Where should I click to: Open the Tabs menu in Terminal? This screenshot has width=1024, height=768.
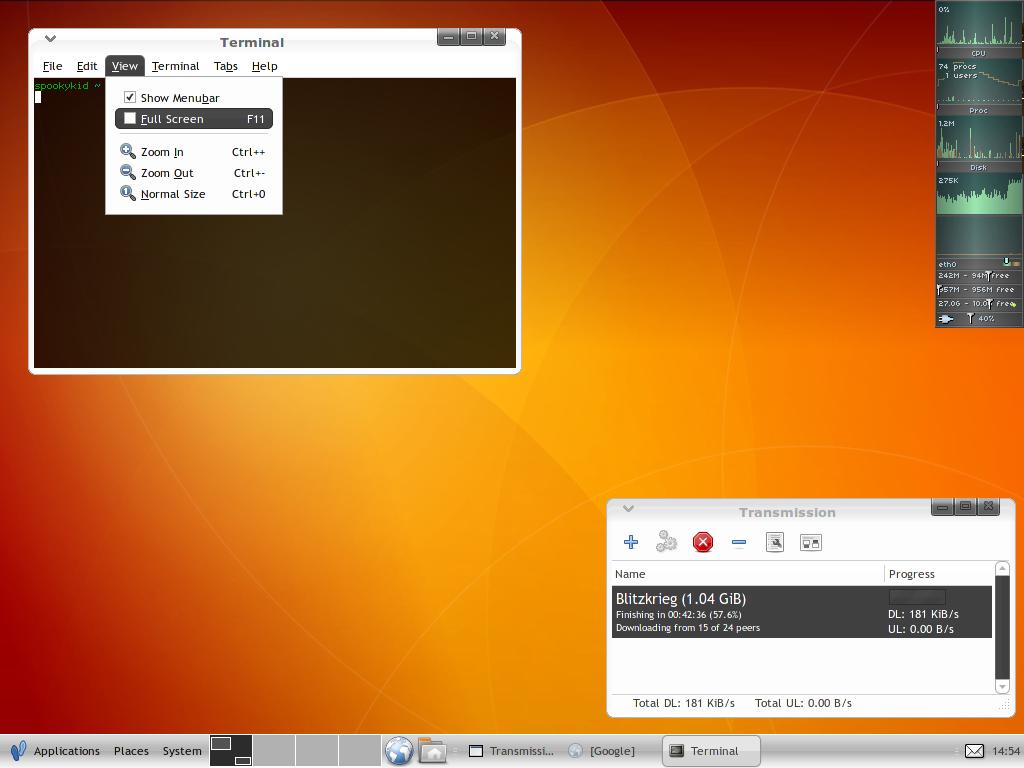(x=226, y=66)
